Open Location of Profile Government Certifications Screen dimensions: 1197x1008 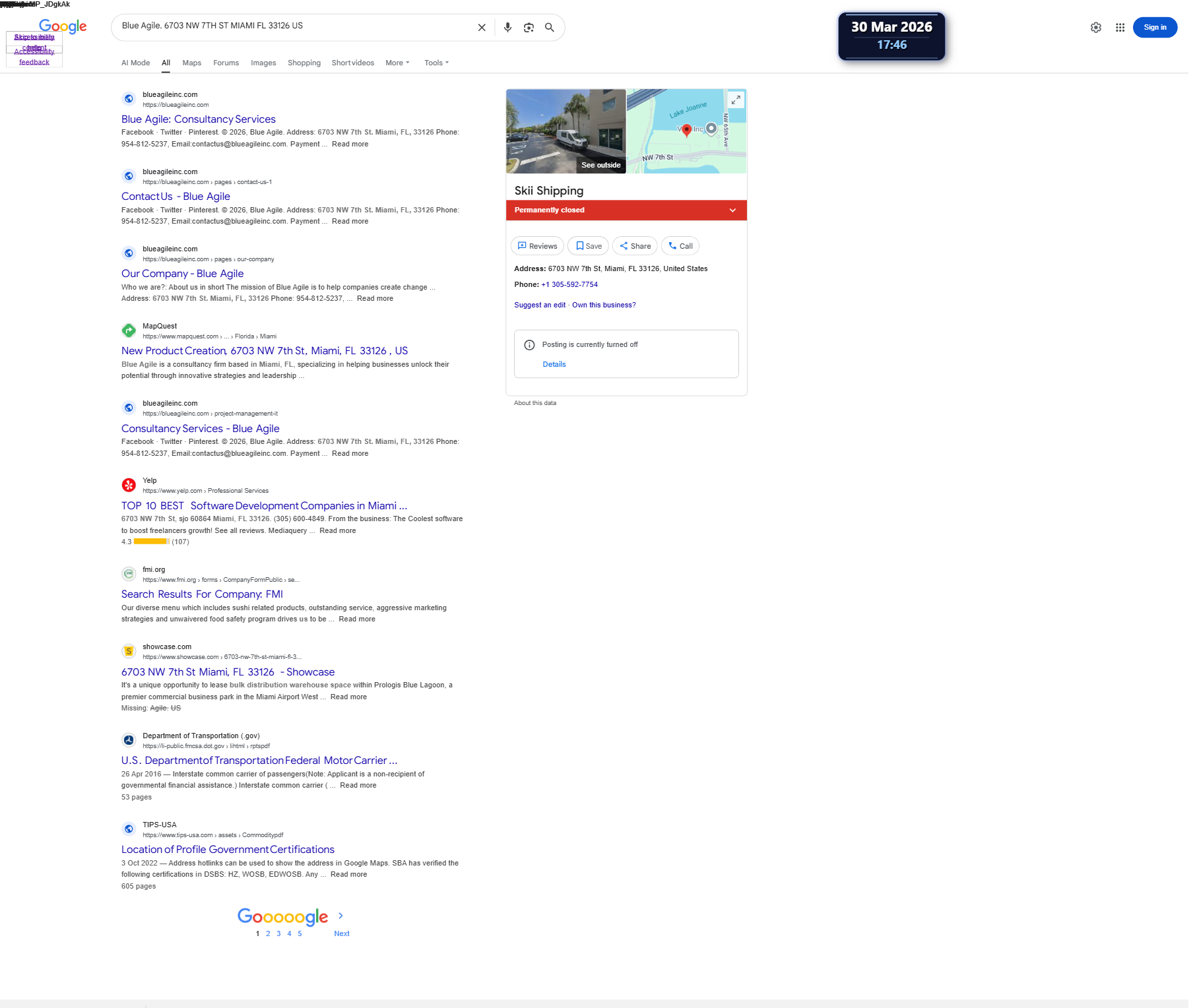tap(228, 850)
